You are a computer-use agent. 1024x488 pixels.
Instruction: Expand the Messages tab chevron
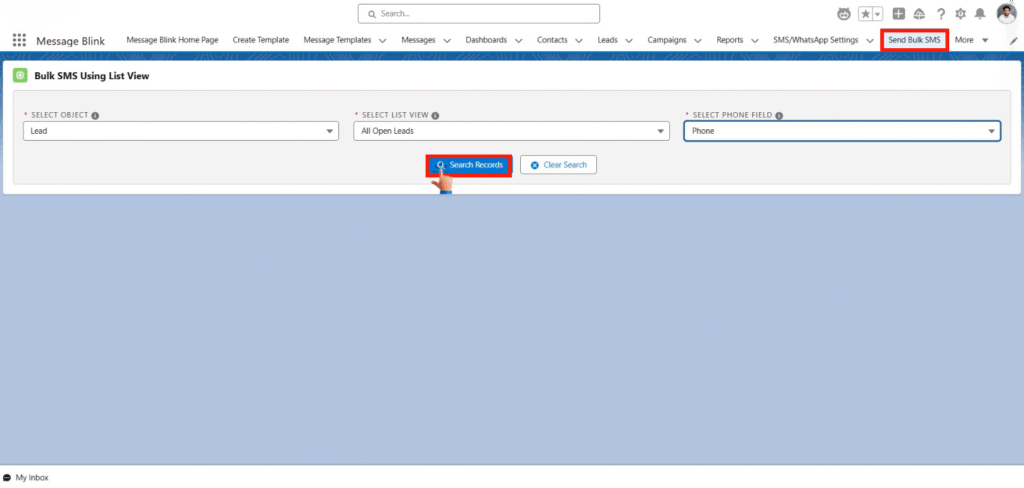[x=447, y=41]
